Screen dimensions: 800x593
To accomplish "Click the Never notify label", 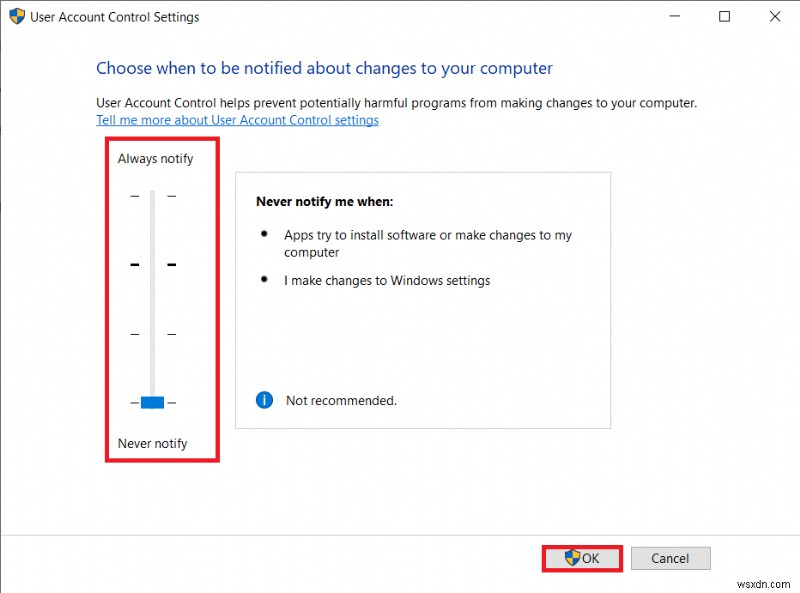I will click(x=152, y=443).
